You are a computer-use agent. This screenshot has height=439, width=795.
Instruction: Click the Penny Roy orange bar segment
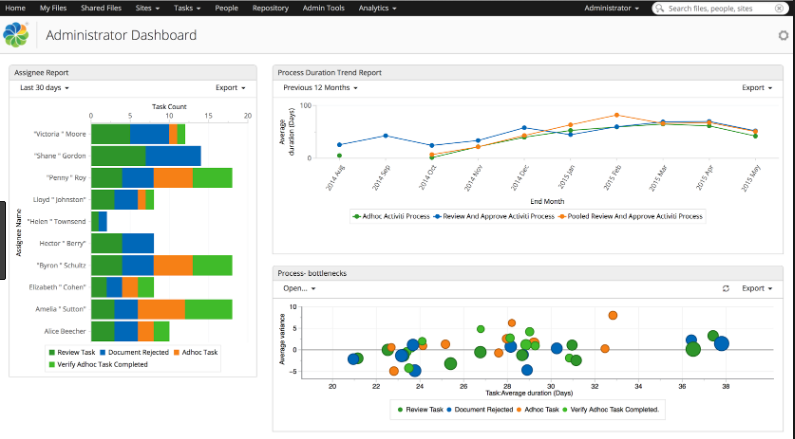coord(173,178)
